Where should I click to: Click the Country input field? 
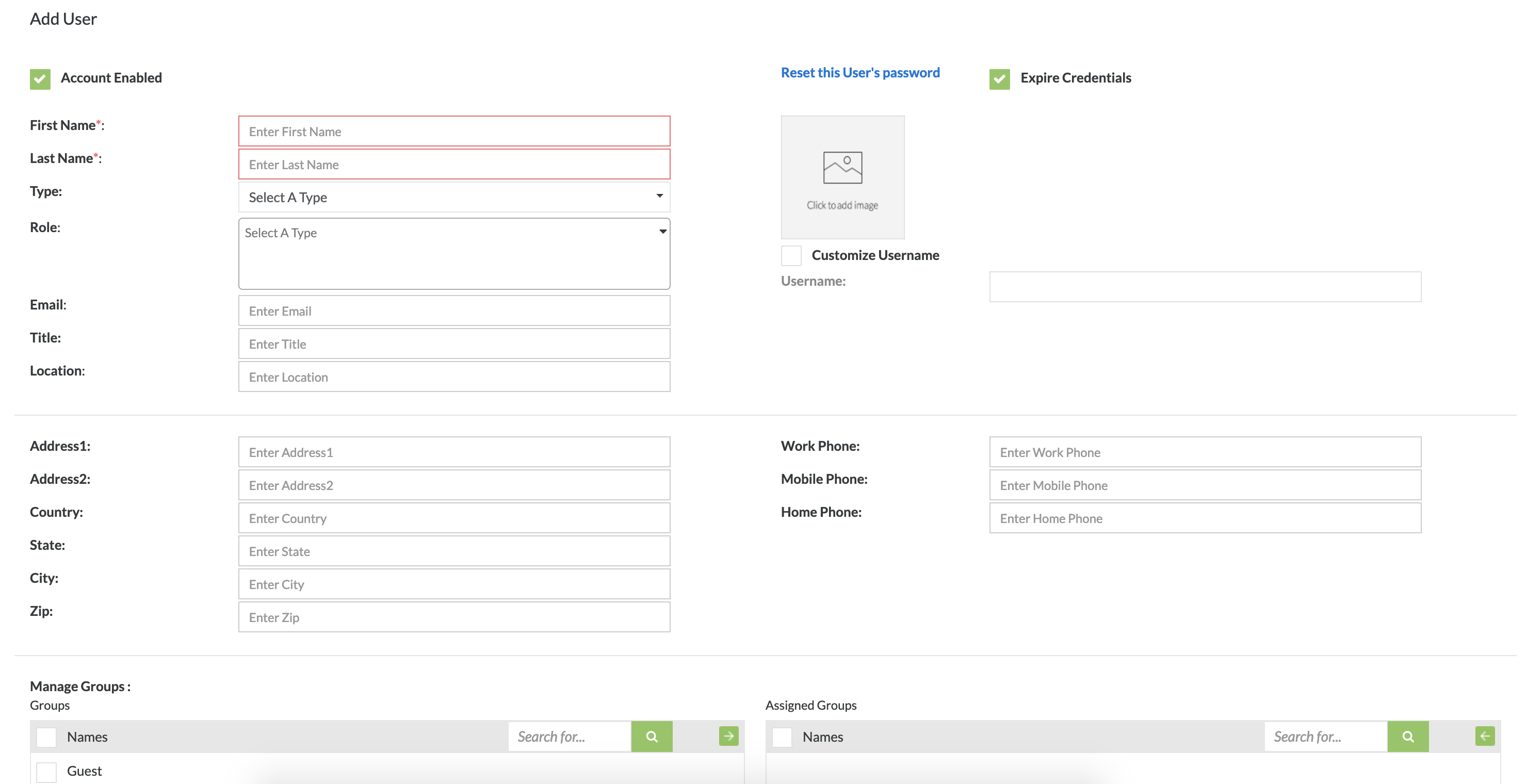pos(454,518)
